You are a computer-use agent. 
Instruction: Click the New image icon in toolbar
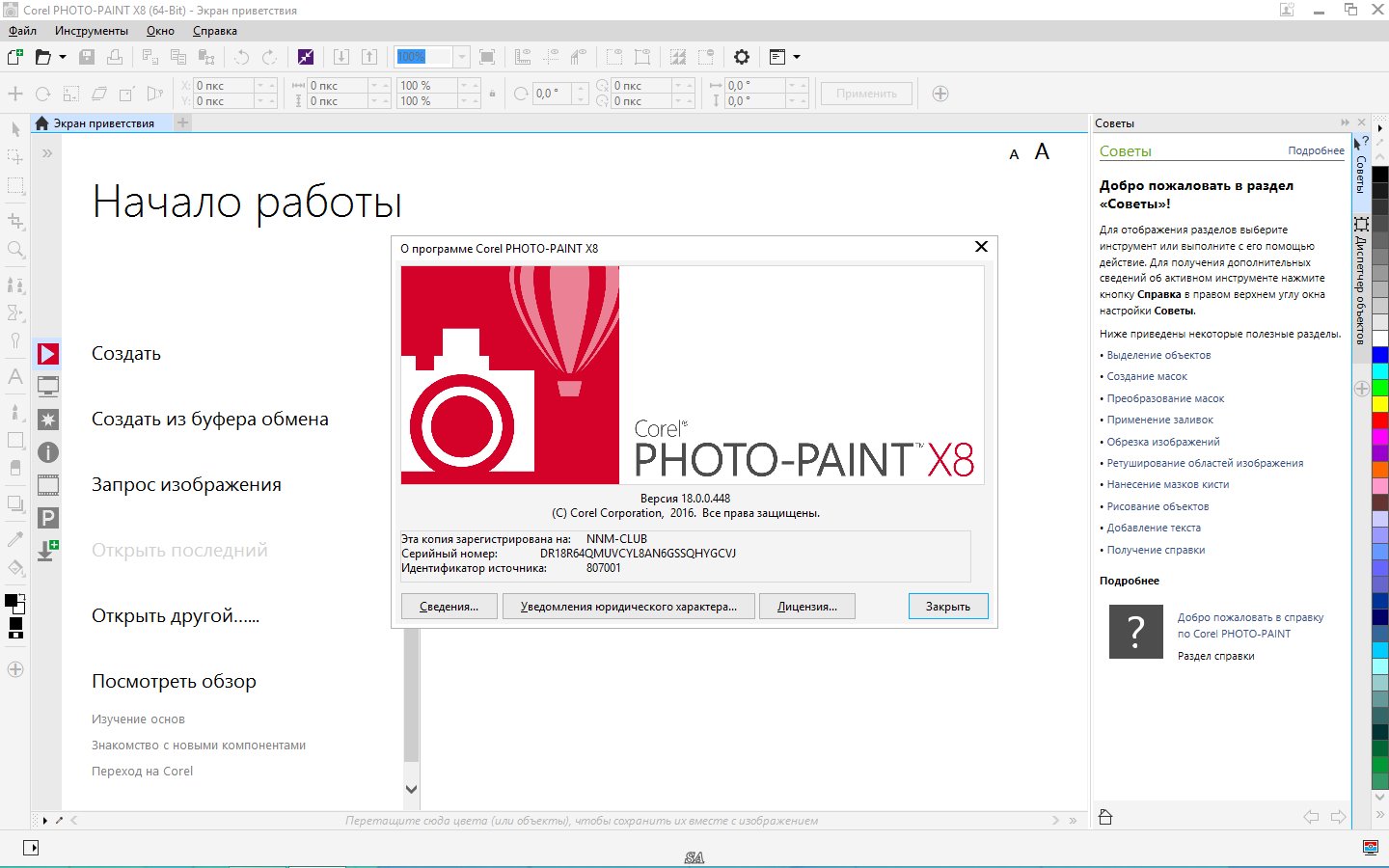15,57
